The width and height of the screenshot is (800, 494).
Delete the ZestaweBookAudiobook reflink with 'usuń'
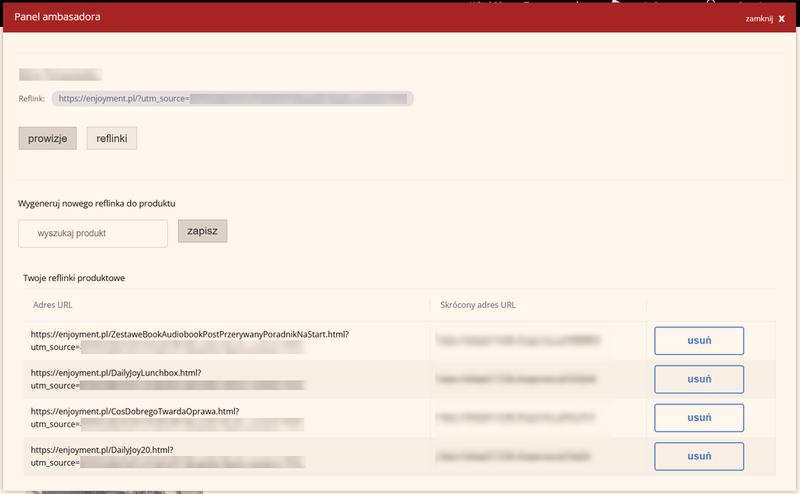point(699,340)
